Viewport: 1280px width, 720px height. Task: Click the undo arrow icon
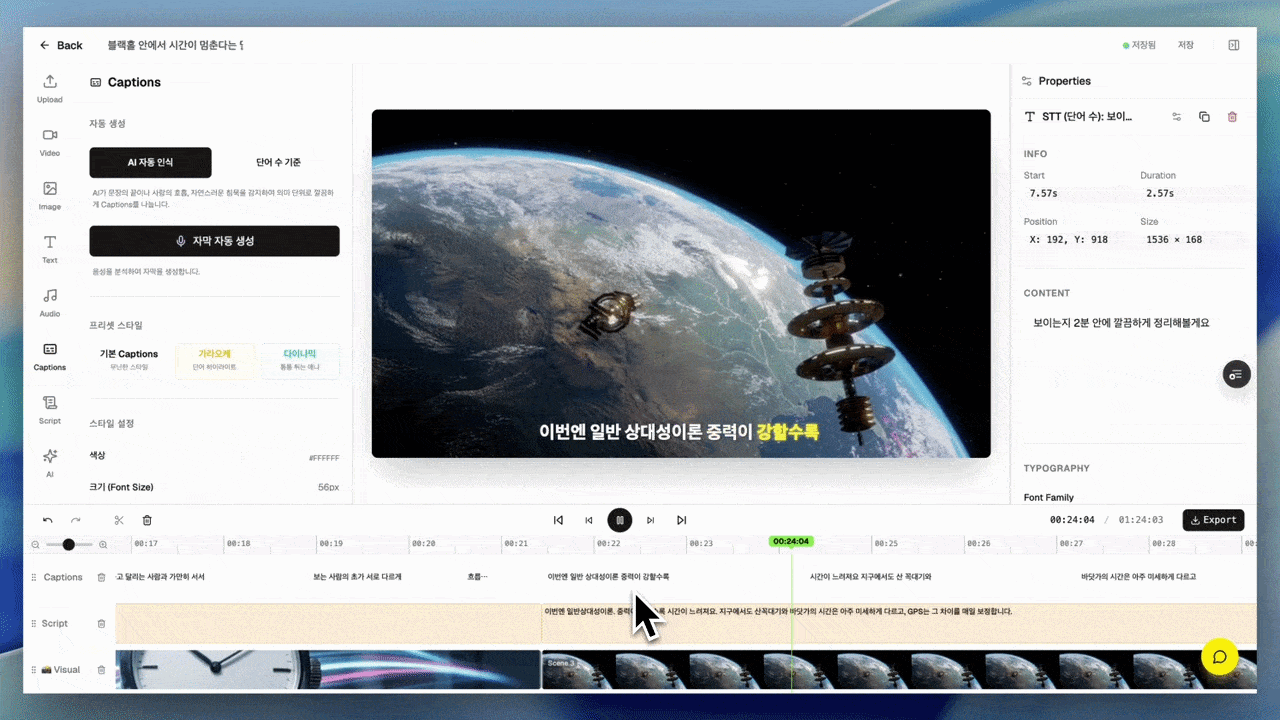click(47, 520)
